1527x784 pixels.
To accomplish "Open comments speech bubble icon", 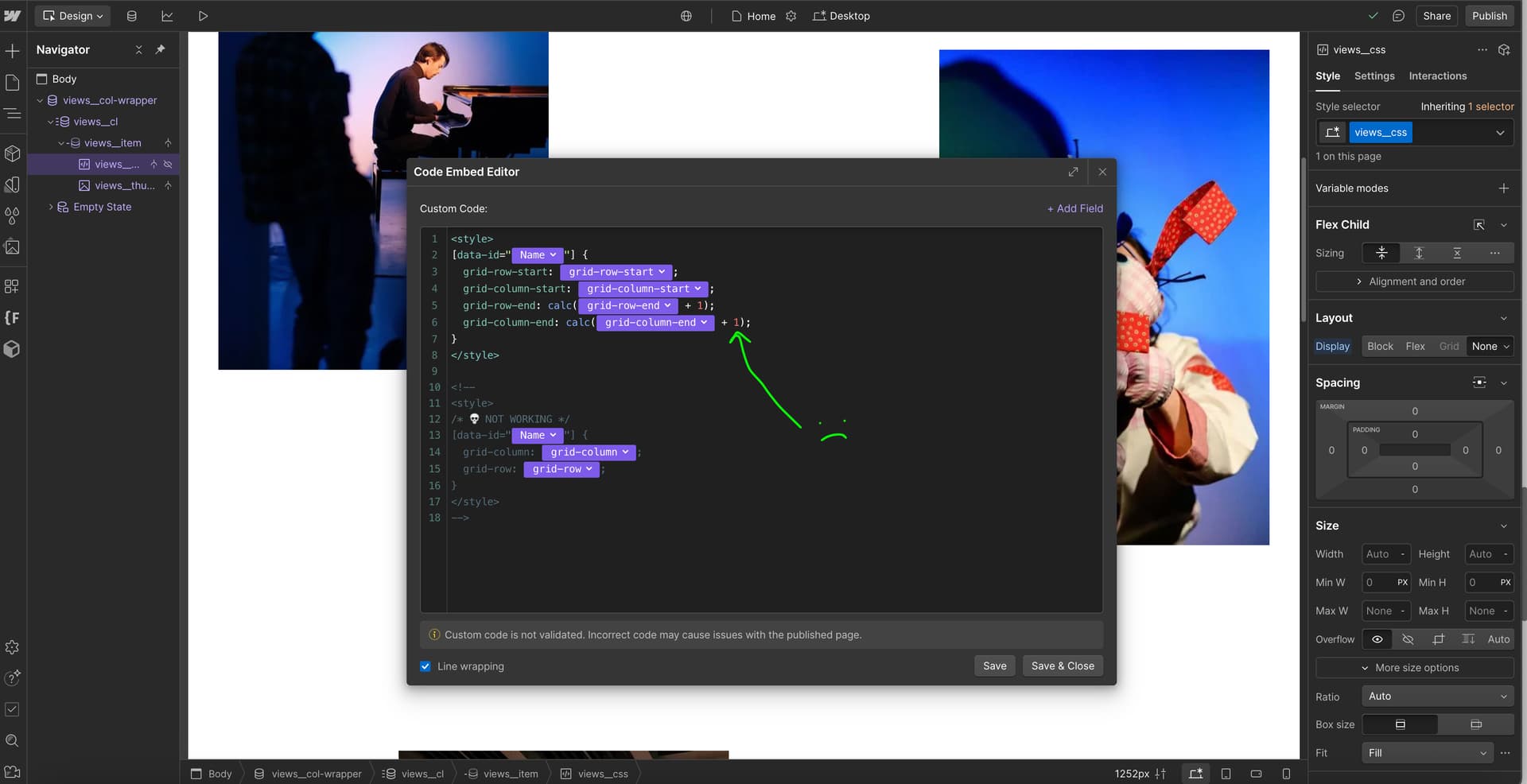I will [1398, 16].
